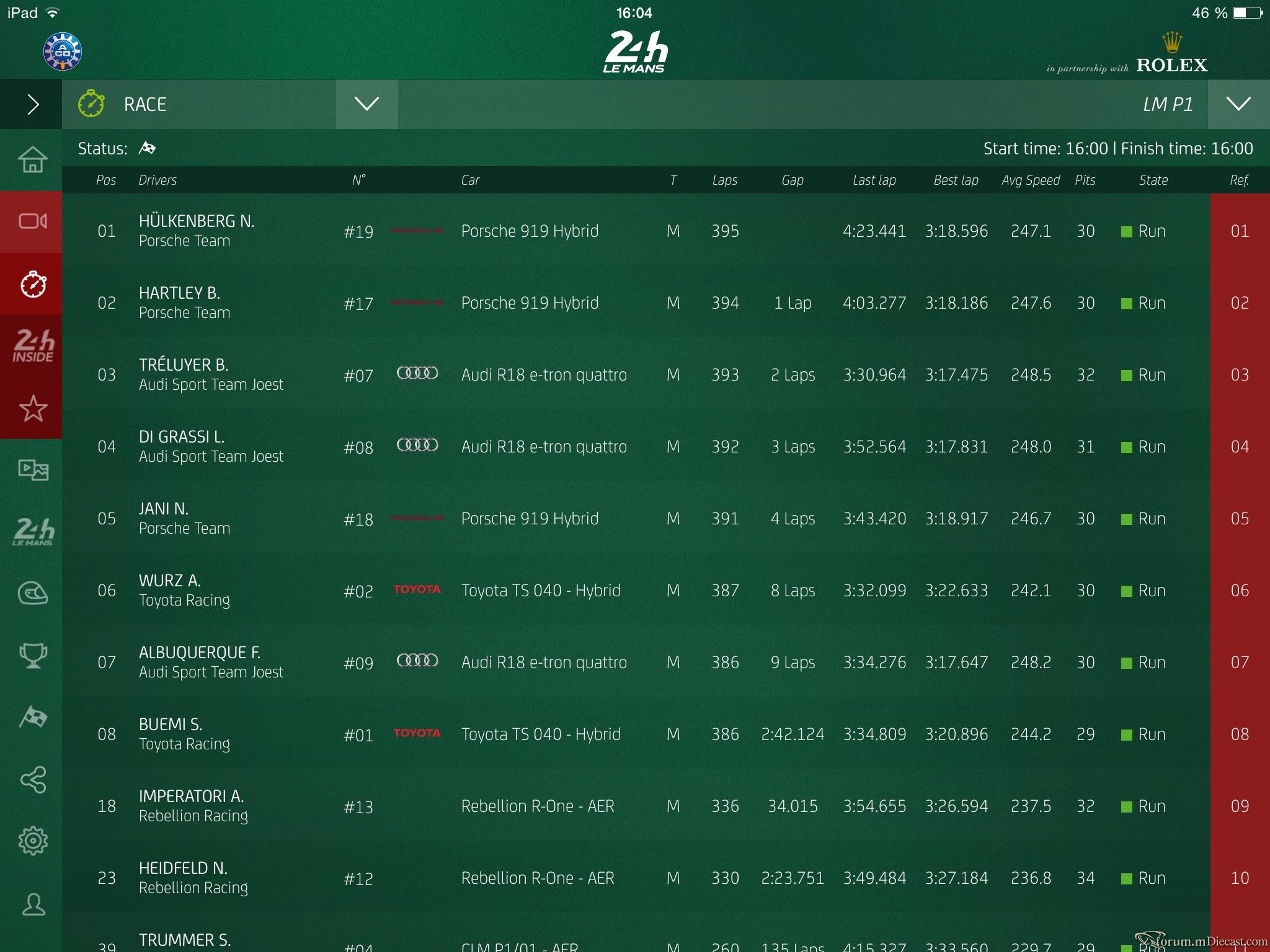Sort by Pos column header
The width and height of the screenshot is (1270, 952).
tap(106, 180)
